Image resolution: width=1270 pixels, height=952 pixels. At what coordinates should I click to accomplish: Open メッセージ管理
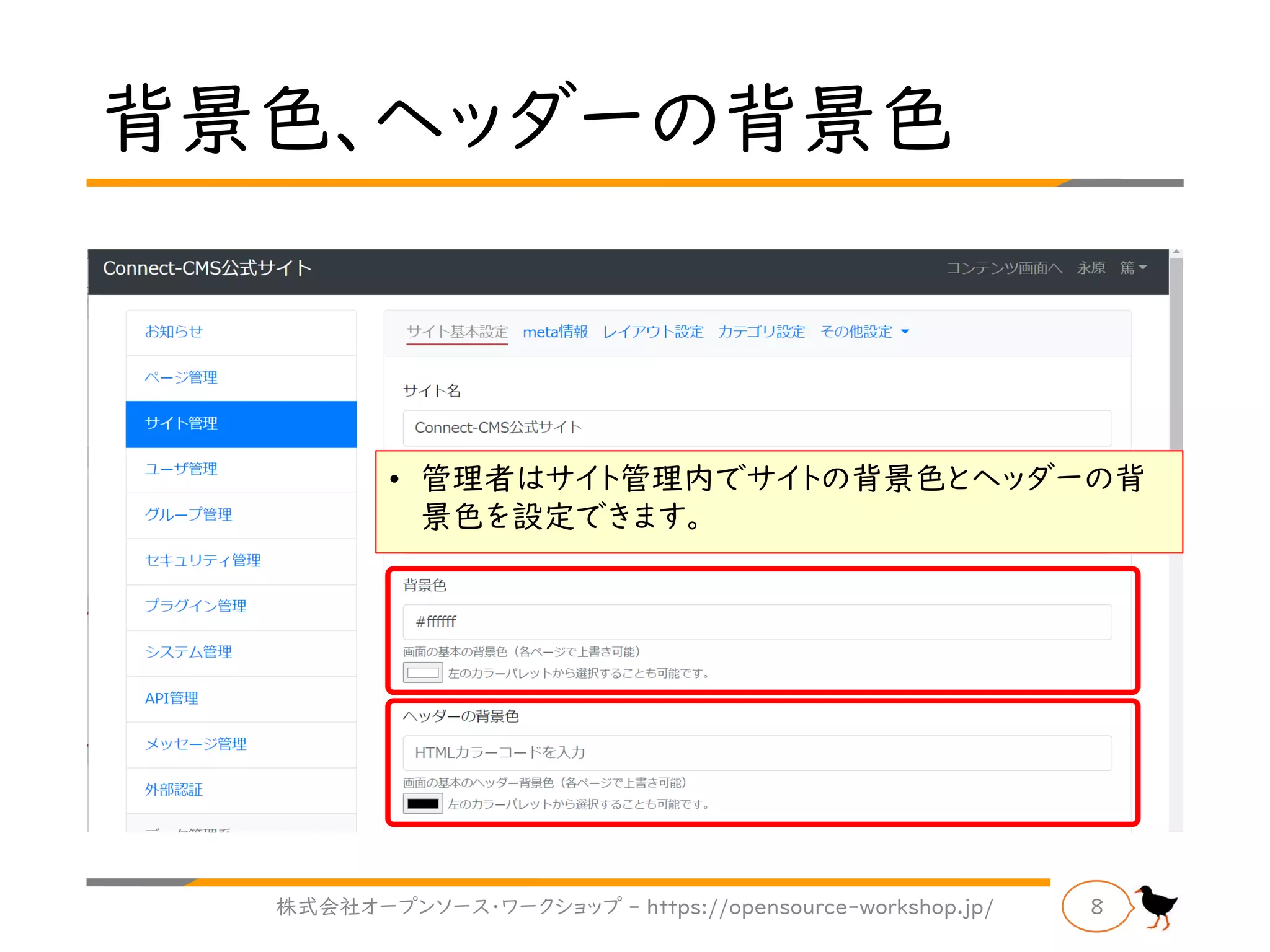241,745
